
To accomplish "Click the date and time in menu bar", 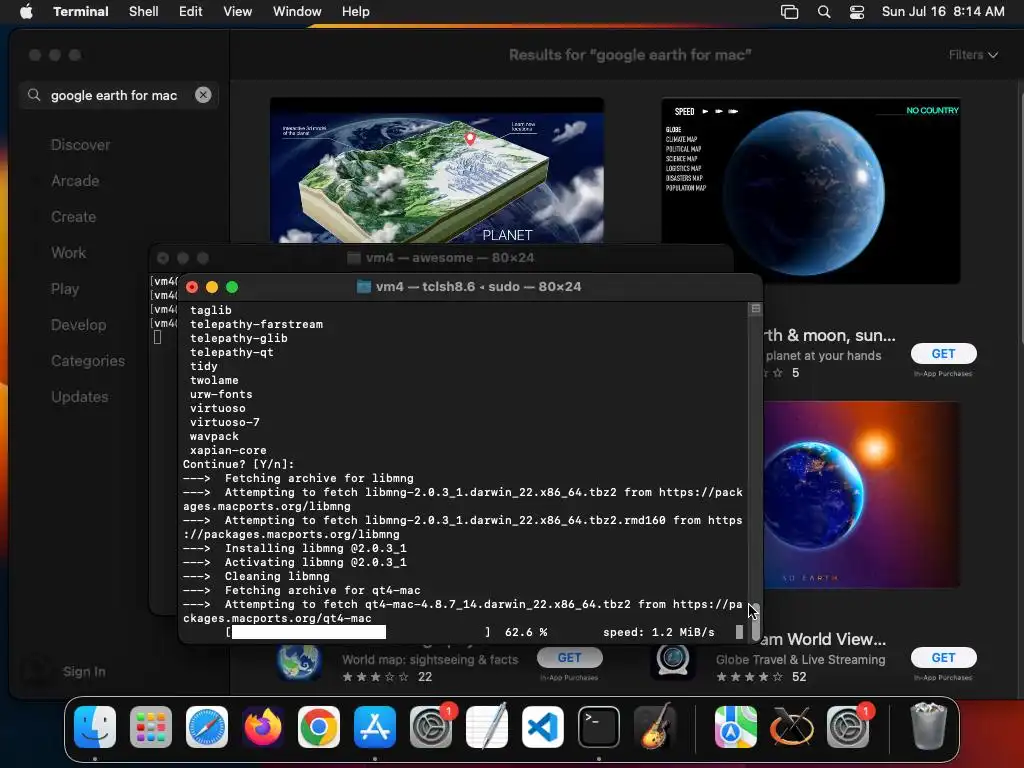I will (943, 12).
